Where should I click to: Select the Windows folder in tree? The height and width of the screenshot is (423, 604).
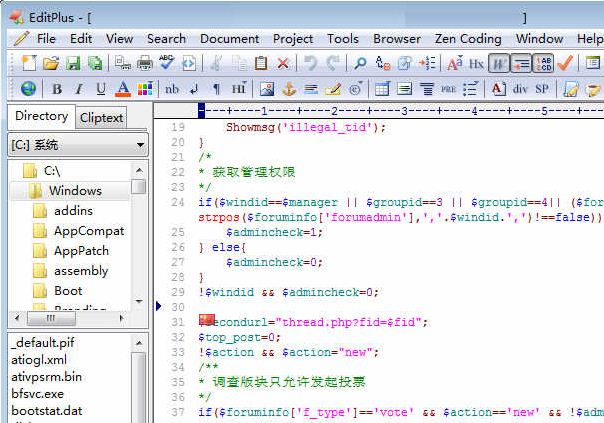point(75,190)
